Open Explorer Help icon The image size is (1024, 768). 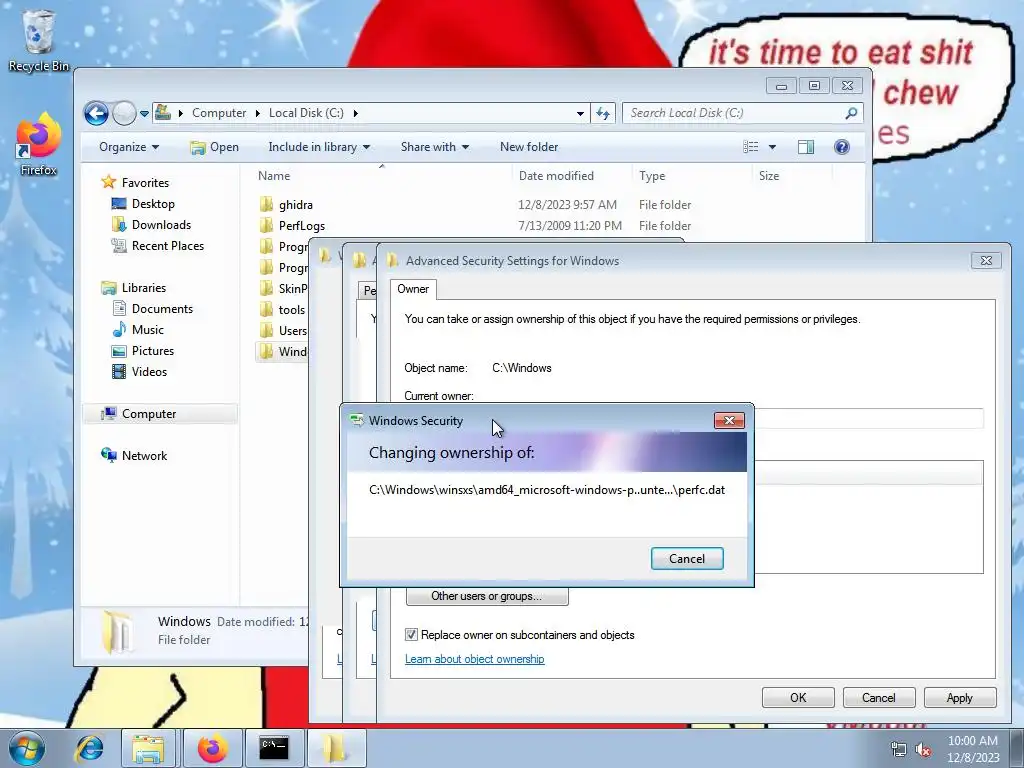842,147
